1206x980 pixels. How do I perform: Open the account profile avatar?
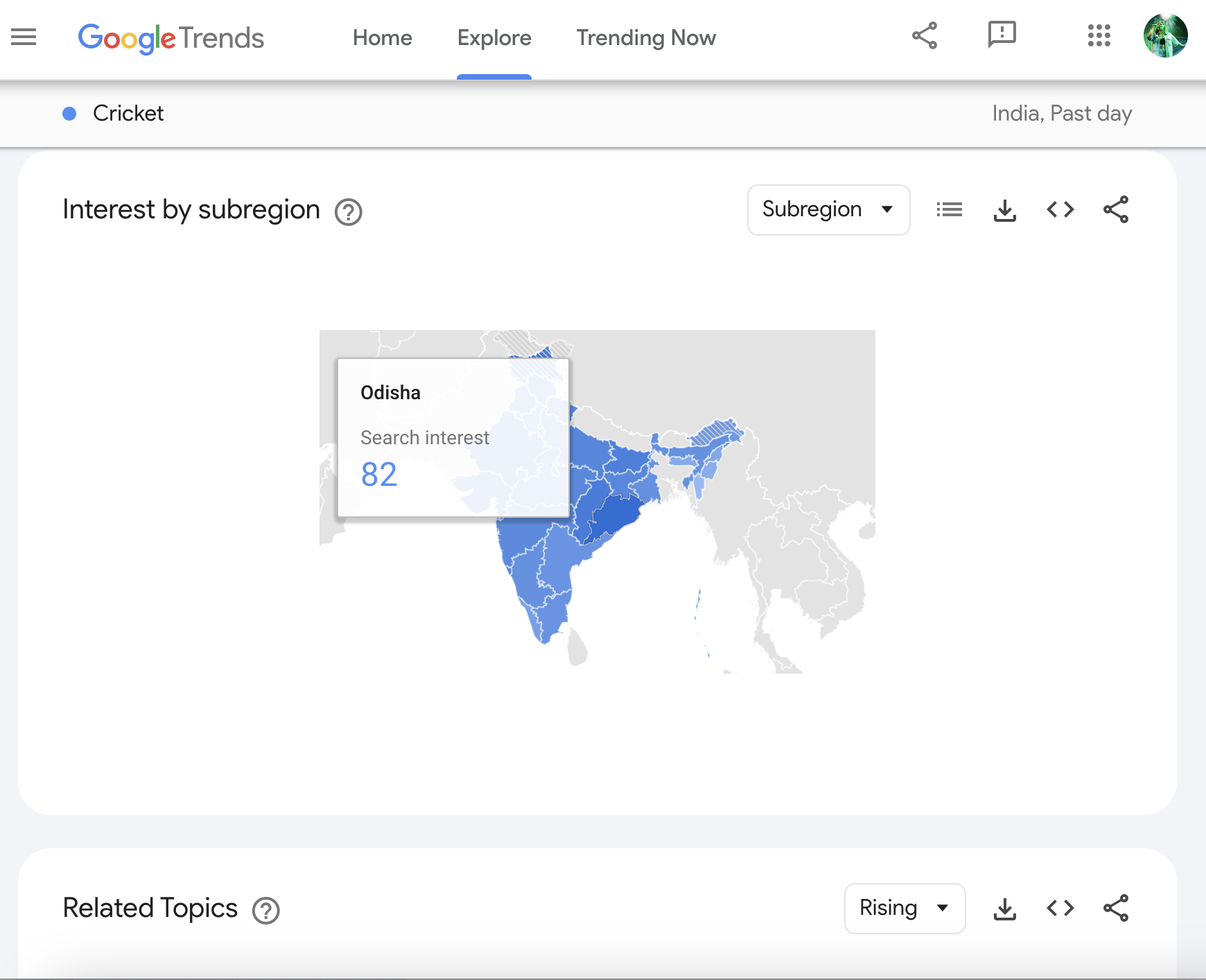coord(1165,35)
